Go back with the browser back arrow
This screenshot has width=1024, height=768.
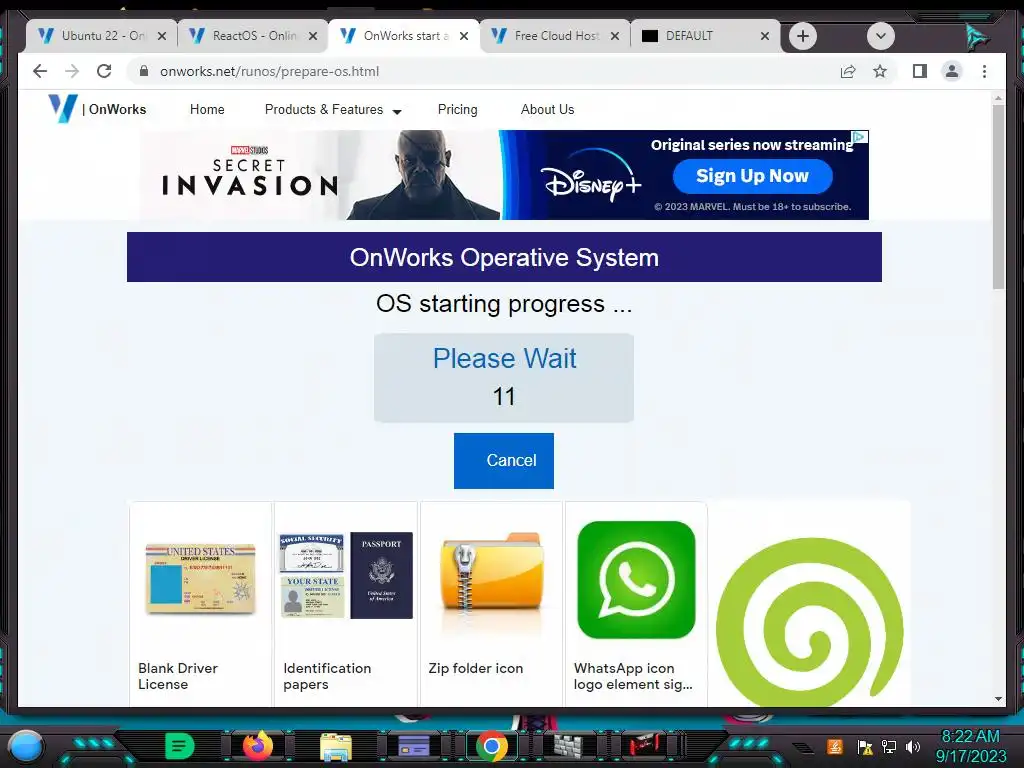40,71
